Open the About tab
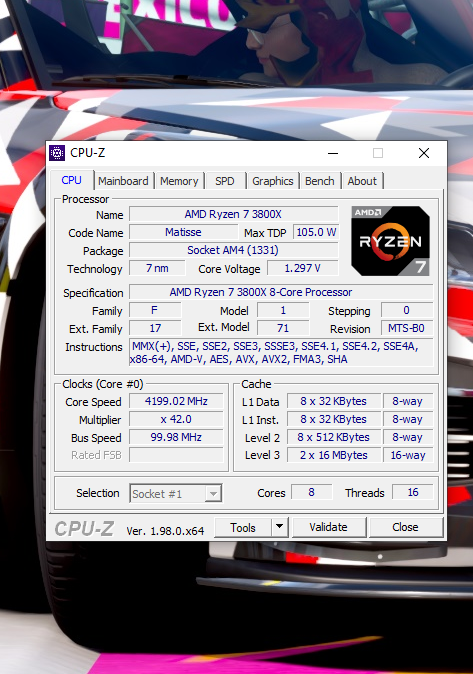Screen dimensions: 473x674 (362, 181)
